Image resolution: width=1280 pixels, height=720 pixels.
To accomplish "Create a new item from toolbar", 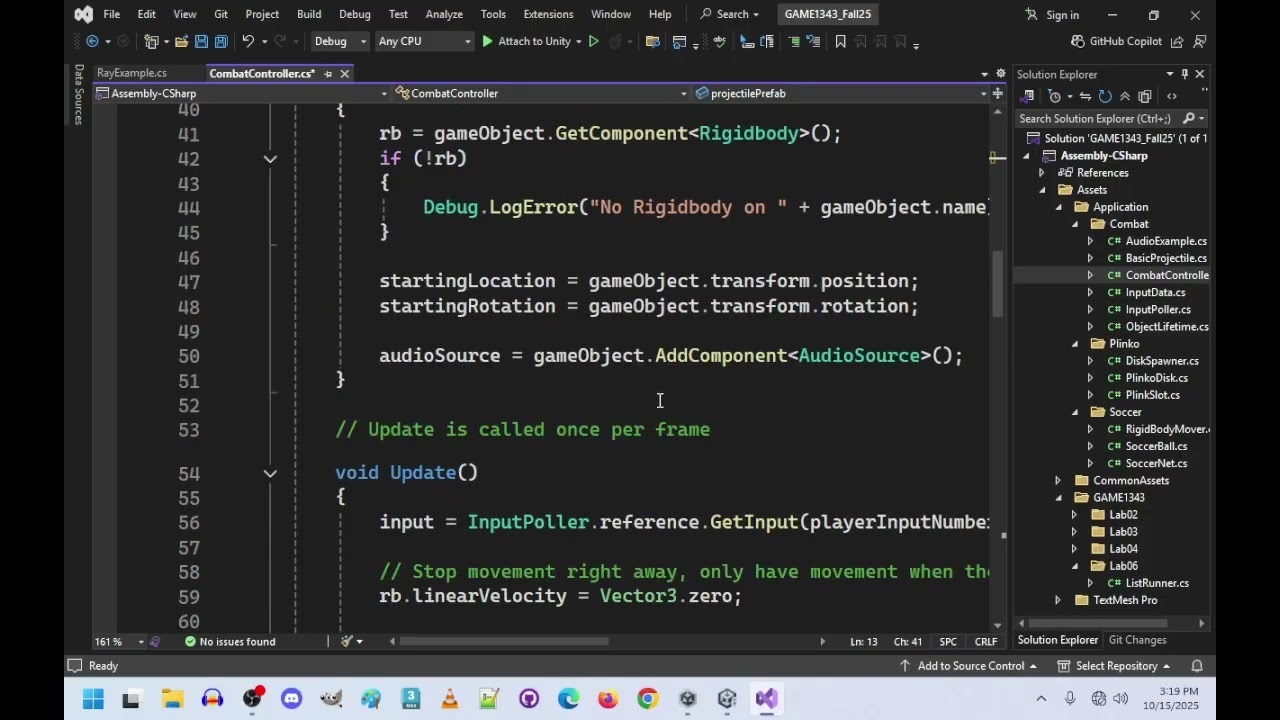I will (x=152, y=41).
